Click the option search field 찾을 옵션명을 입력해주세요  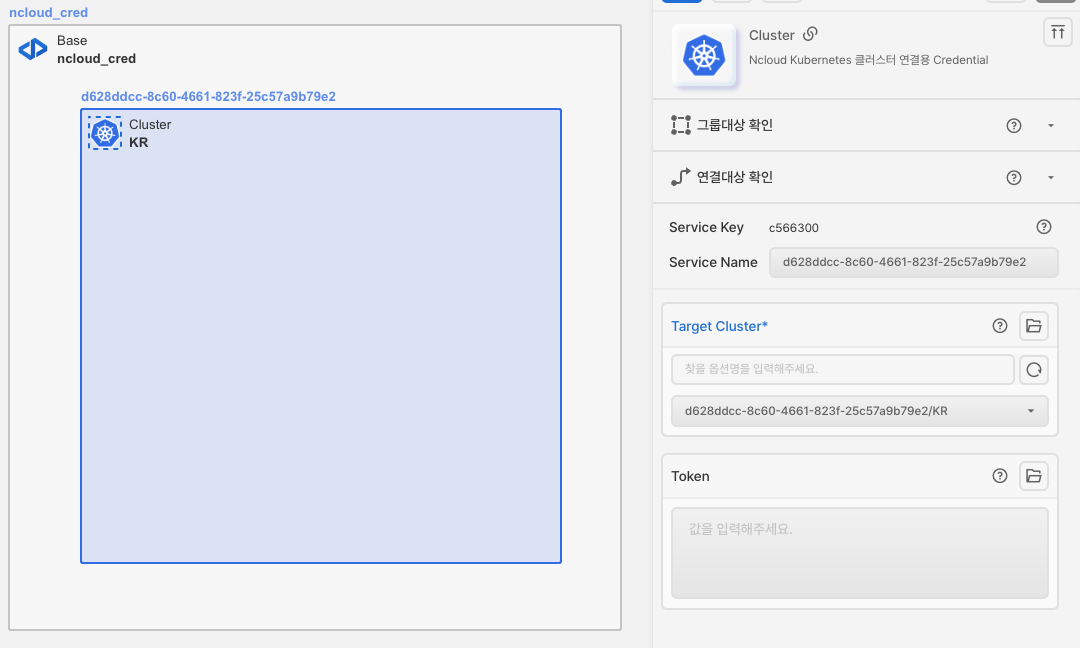[842, 369]
